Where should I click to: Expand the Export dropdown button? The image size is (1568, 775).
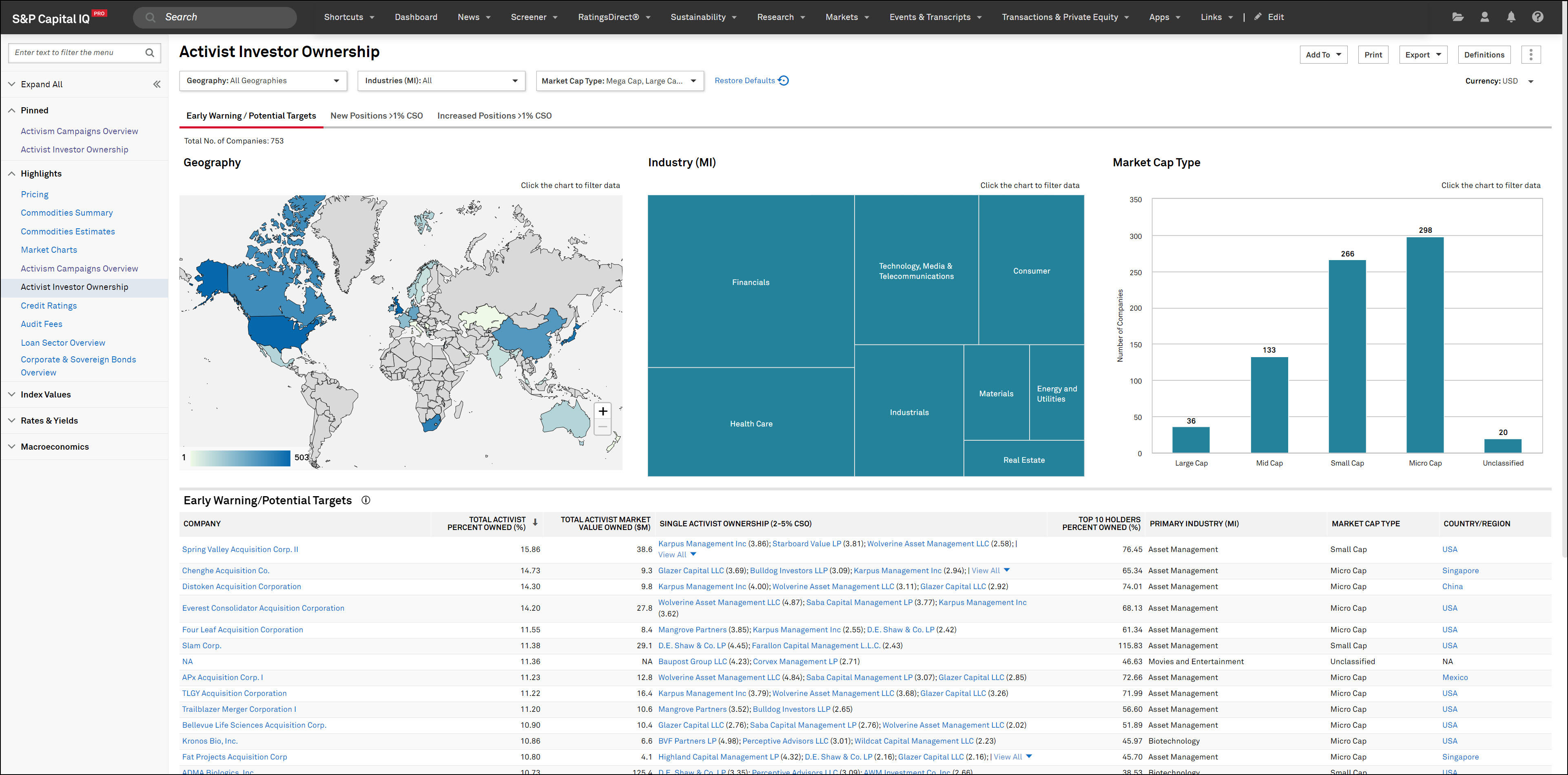point(1422,55)
